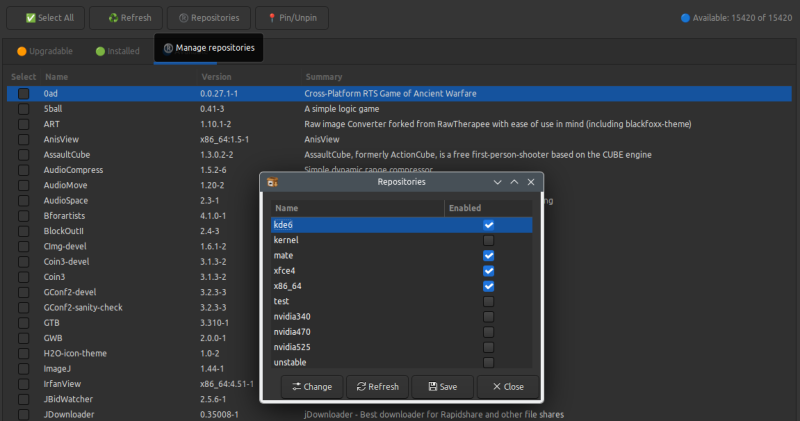Enable the nvidia525 repository checkbox
Image resolution: width=800 pixels, height=421 pixels.
pyautogui.click(x=488, y=348)
